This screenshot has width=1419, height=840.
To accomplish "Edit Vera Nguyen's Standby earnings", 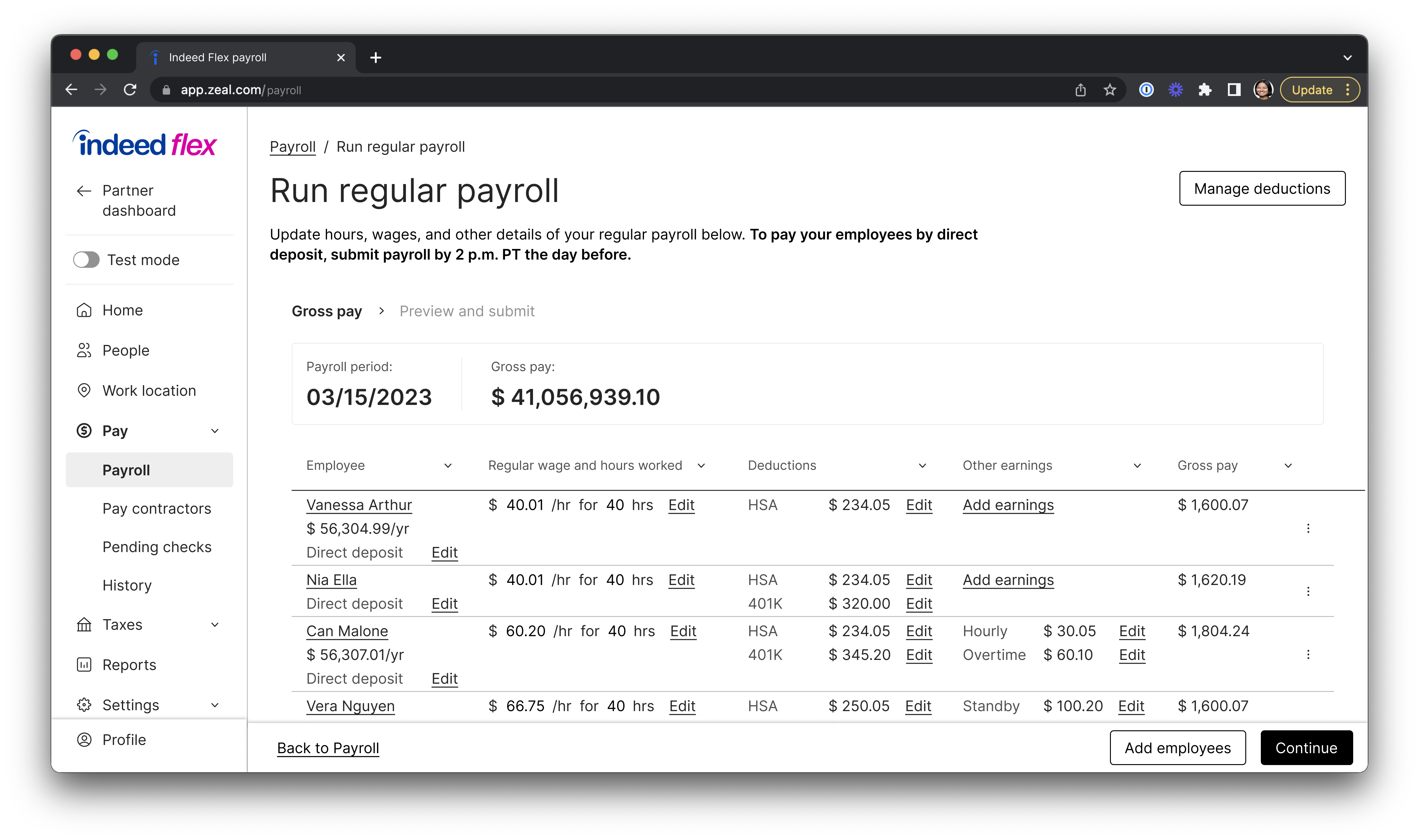I will [x=1131, y=707].
